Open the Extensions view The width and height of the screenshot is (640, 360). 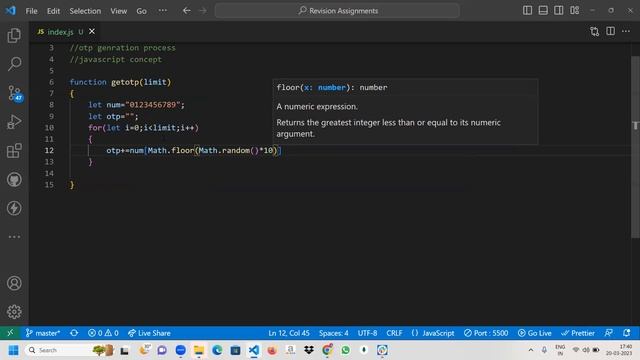pos(14,151)
